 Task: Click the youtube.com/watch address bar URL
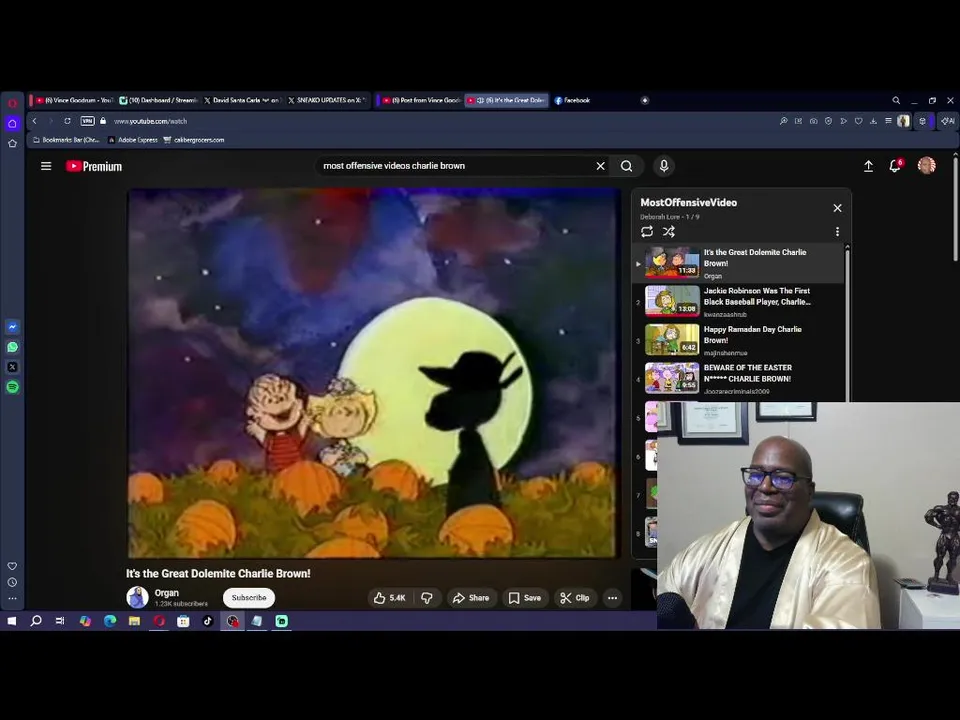pos(151,121)
